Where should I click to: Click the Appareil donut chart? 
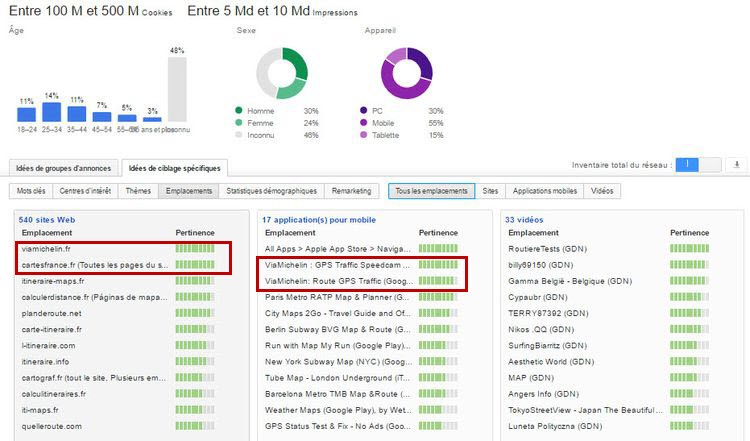407,73
